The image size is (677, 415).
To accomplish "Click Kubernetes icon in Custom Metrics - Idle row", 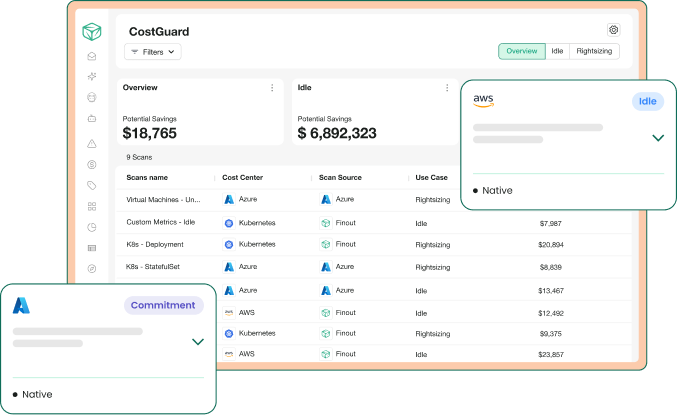I will (x=229, y=223).
